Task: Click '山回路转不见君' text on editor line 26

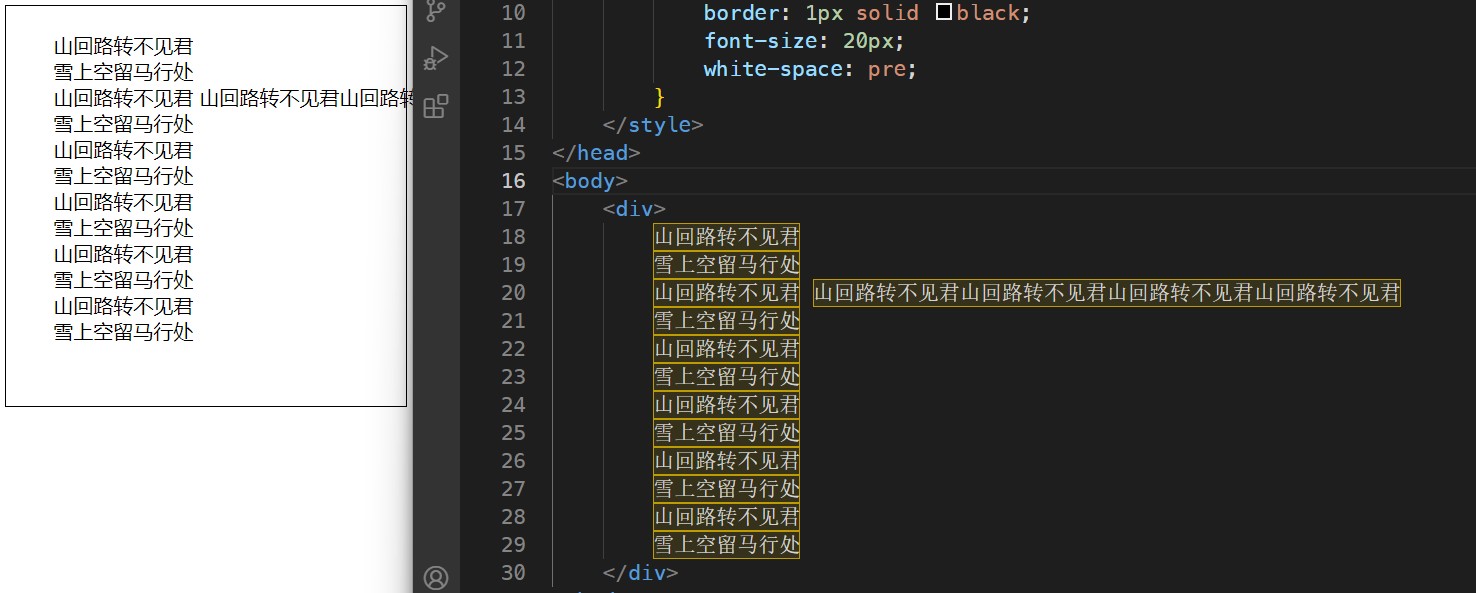Action: pyautogui.click(x=727, y=461)
